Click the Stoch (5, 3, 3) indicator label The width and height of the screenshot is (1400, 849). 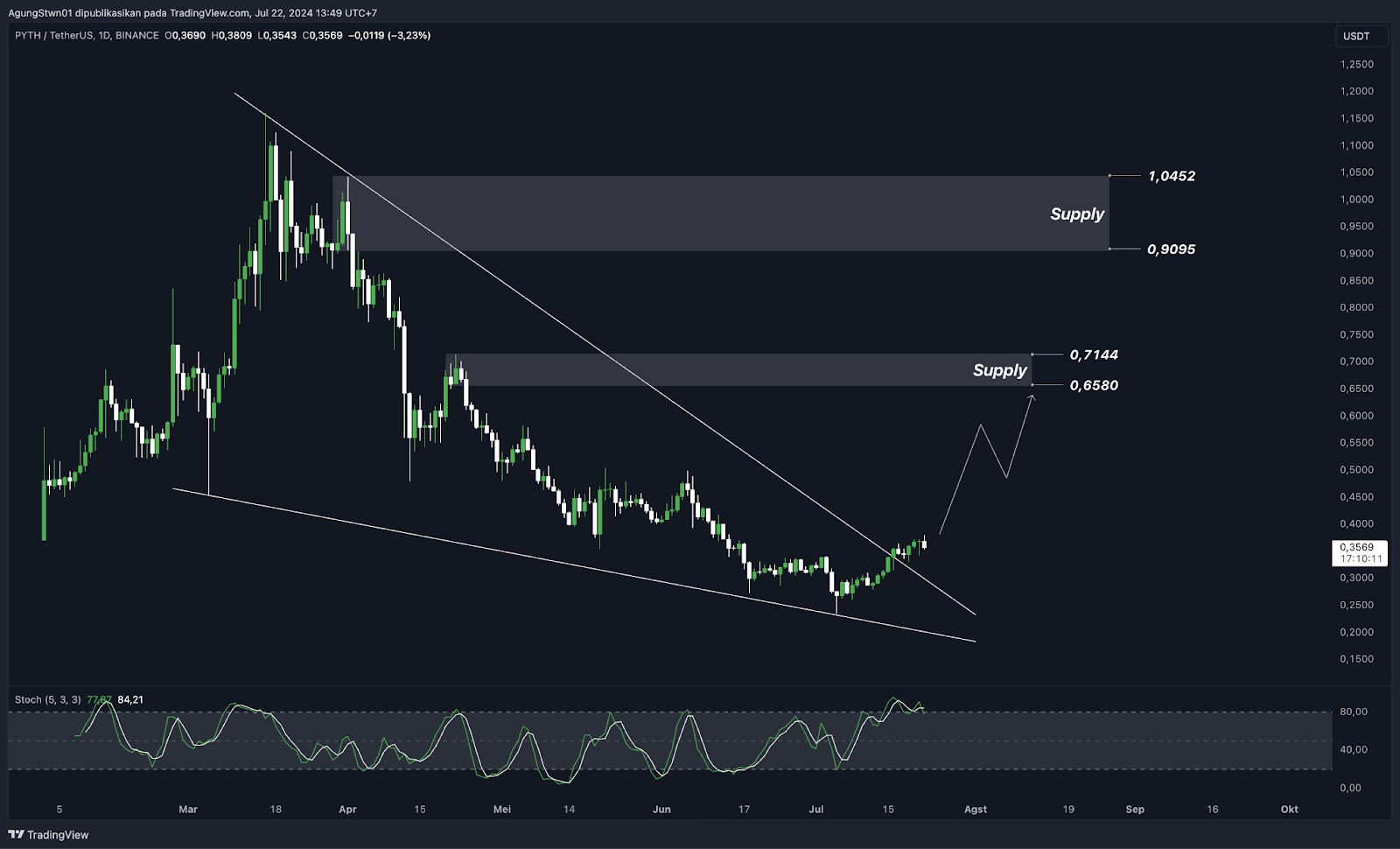point(48,699)
